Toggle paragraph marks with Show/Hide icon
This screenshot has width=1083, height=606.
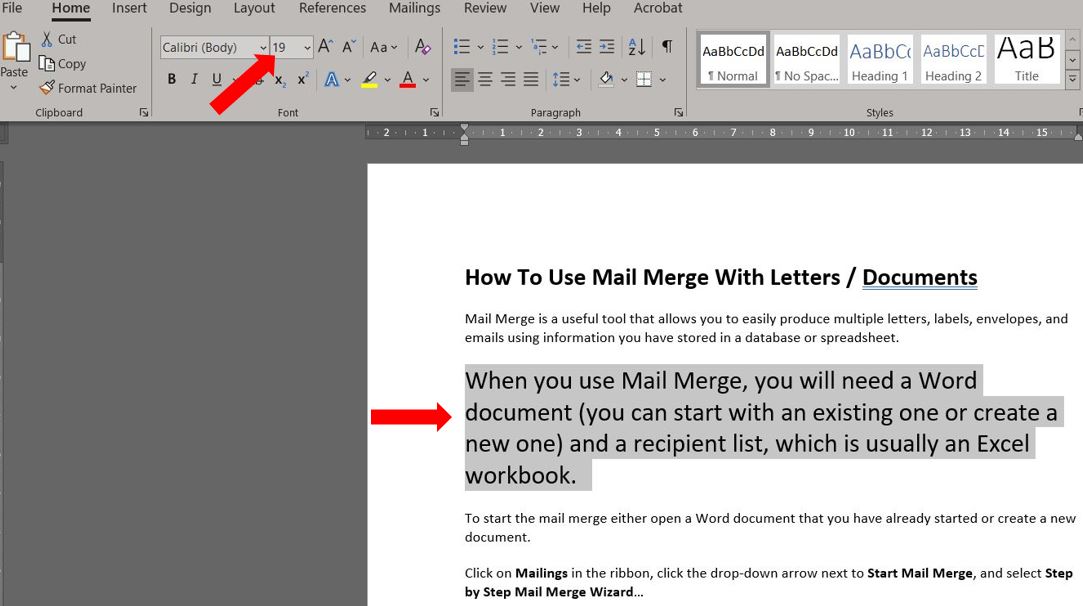[x=666, y=47]
